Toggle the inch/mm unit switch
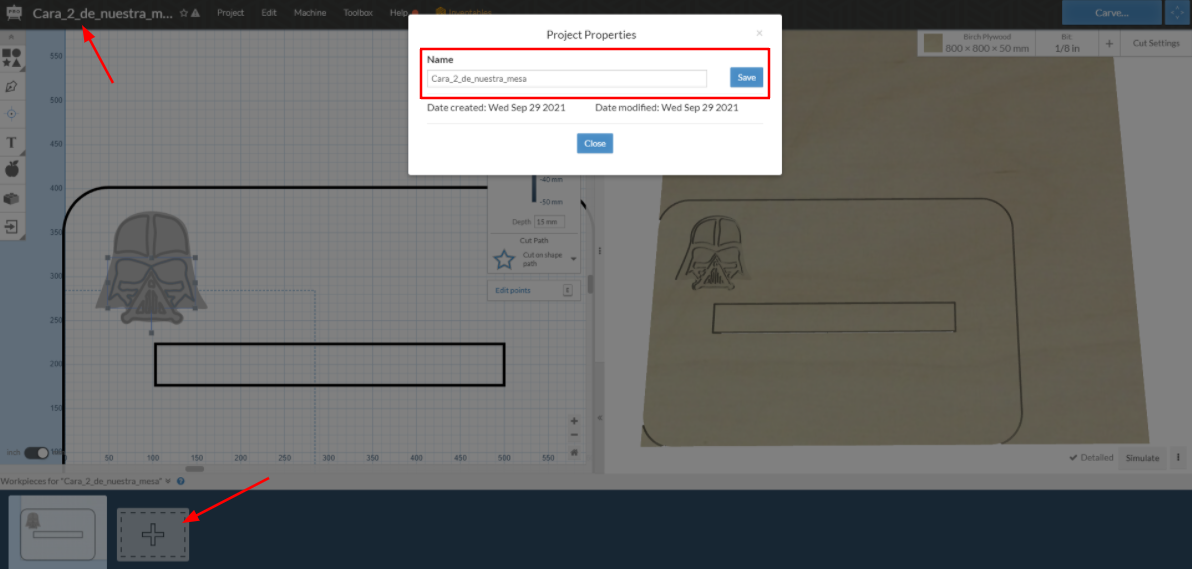Image resolution: width=1192 pixels, height=569 pixels. (36, 453)
